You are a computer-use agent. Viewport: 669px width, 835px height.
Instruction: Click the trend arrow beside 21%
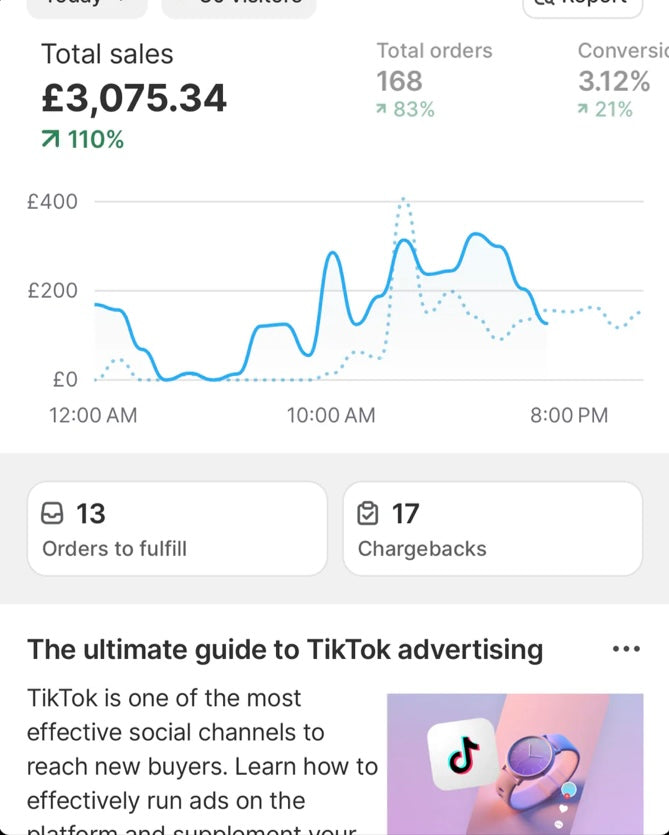[x=583, y=110]
